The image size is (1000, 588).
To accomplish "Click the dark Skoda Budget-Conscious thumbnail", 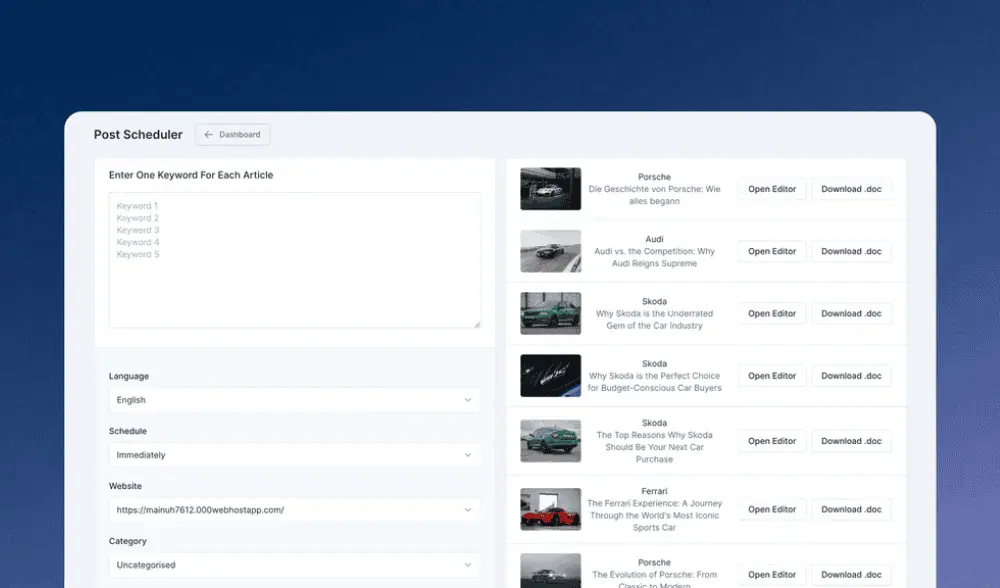I will tap(550, 376).
